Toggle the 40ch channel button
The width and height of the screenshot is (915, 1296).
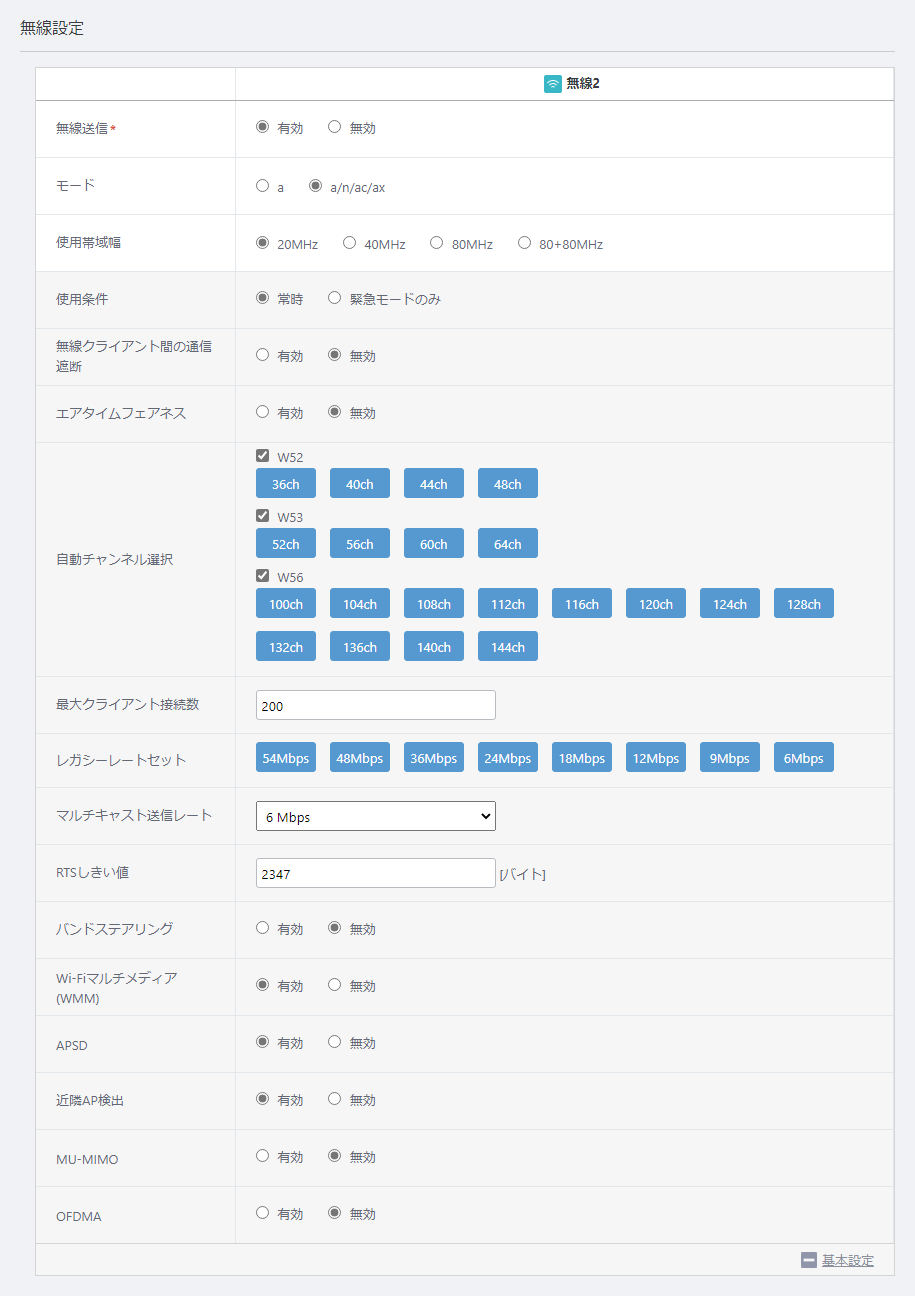[360, 483]
